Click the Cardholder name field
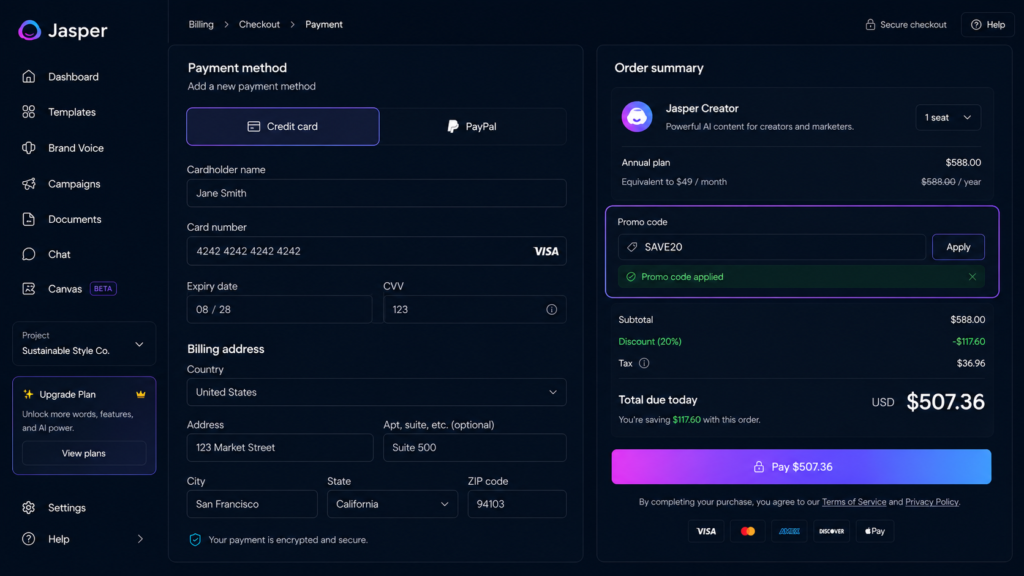Screen dimensions: 1024x576 coord(376,193)
